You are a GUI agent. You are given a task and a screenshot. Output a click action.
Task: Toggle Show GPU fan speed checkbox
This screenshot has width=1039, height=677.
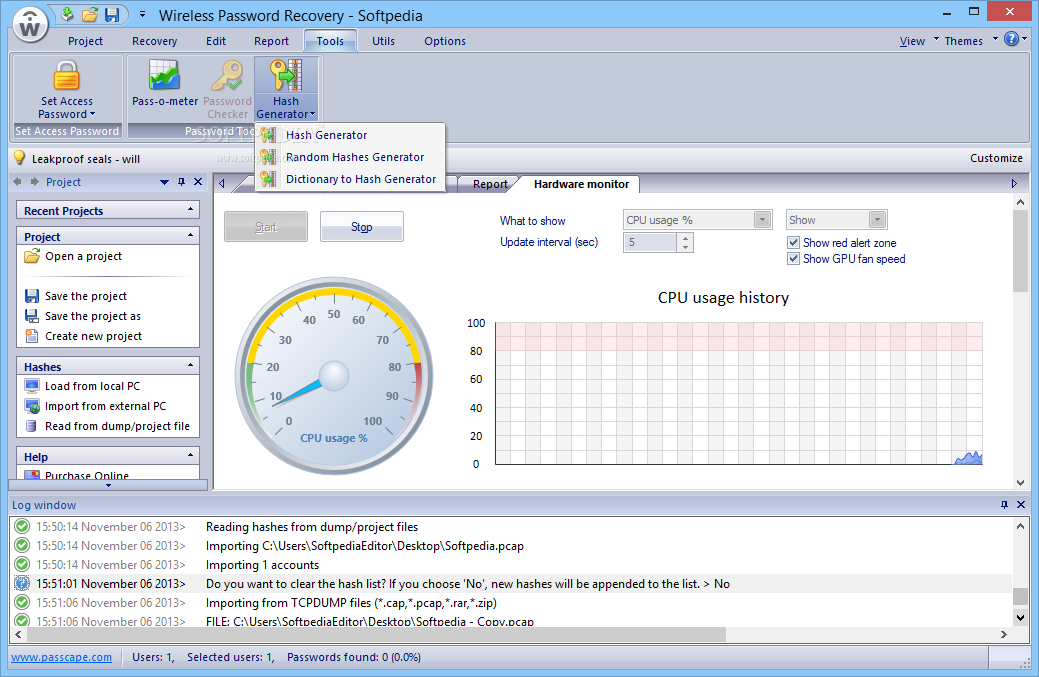(x=793, y=258)
